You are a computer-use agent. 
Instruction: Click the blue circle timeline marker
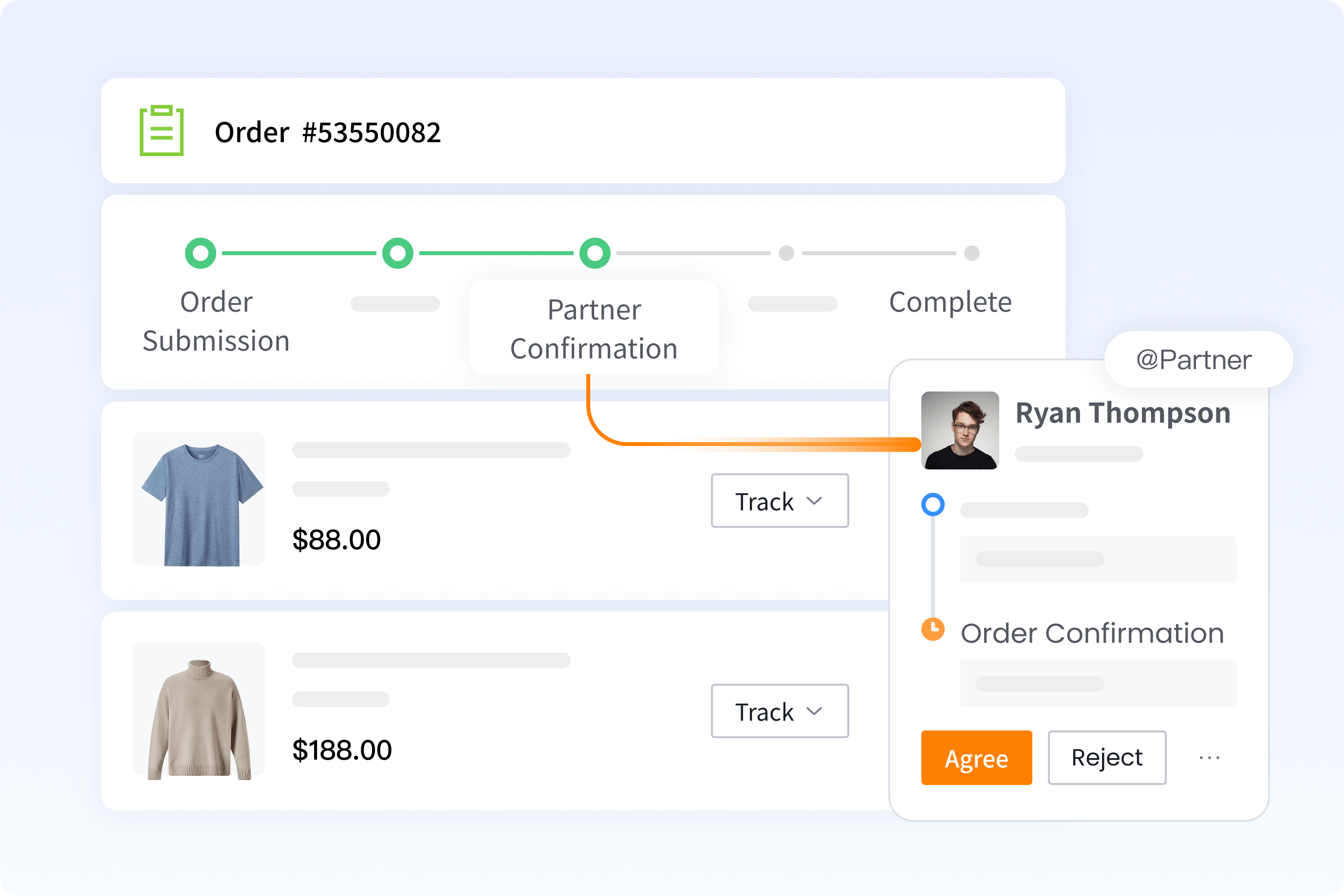coord(933,504)
